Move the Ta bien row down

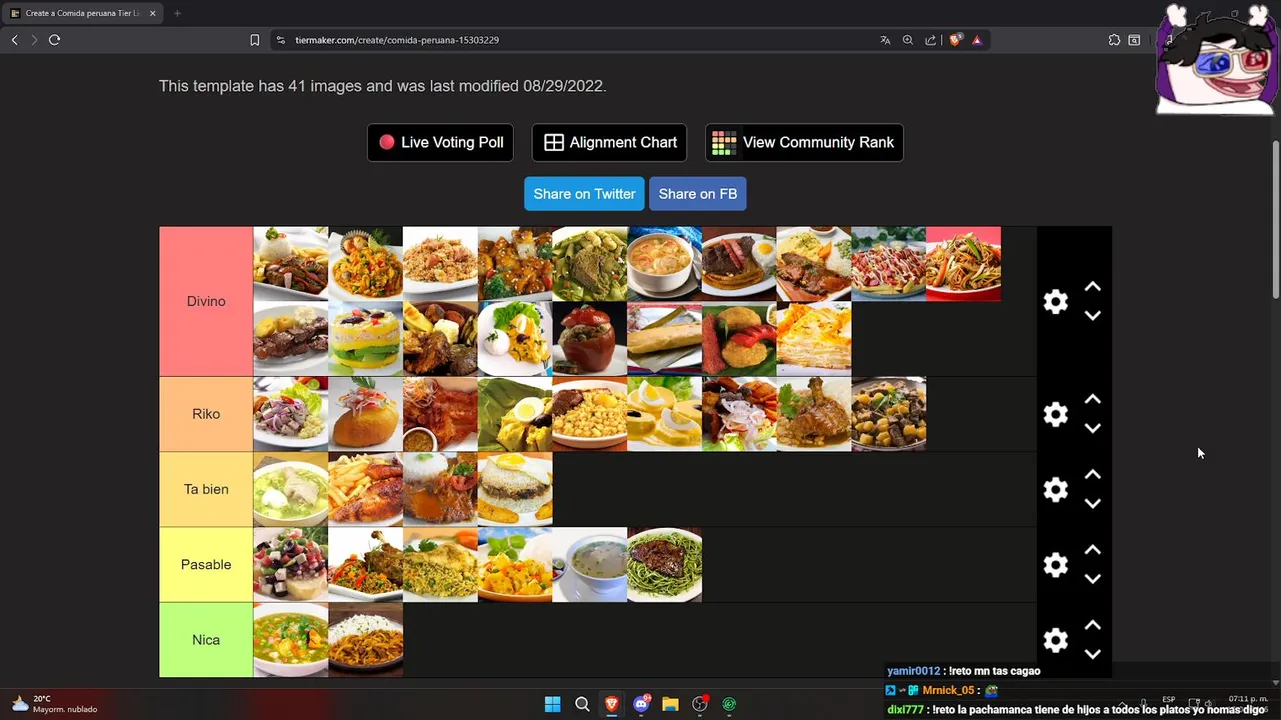pos(1093,503)
